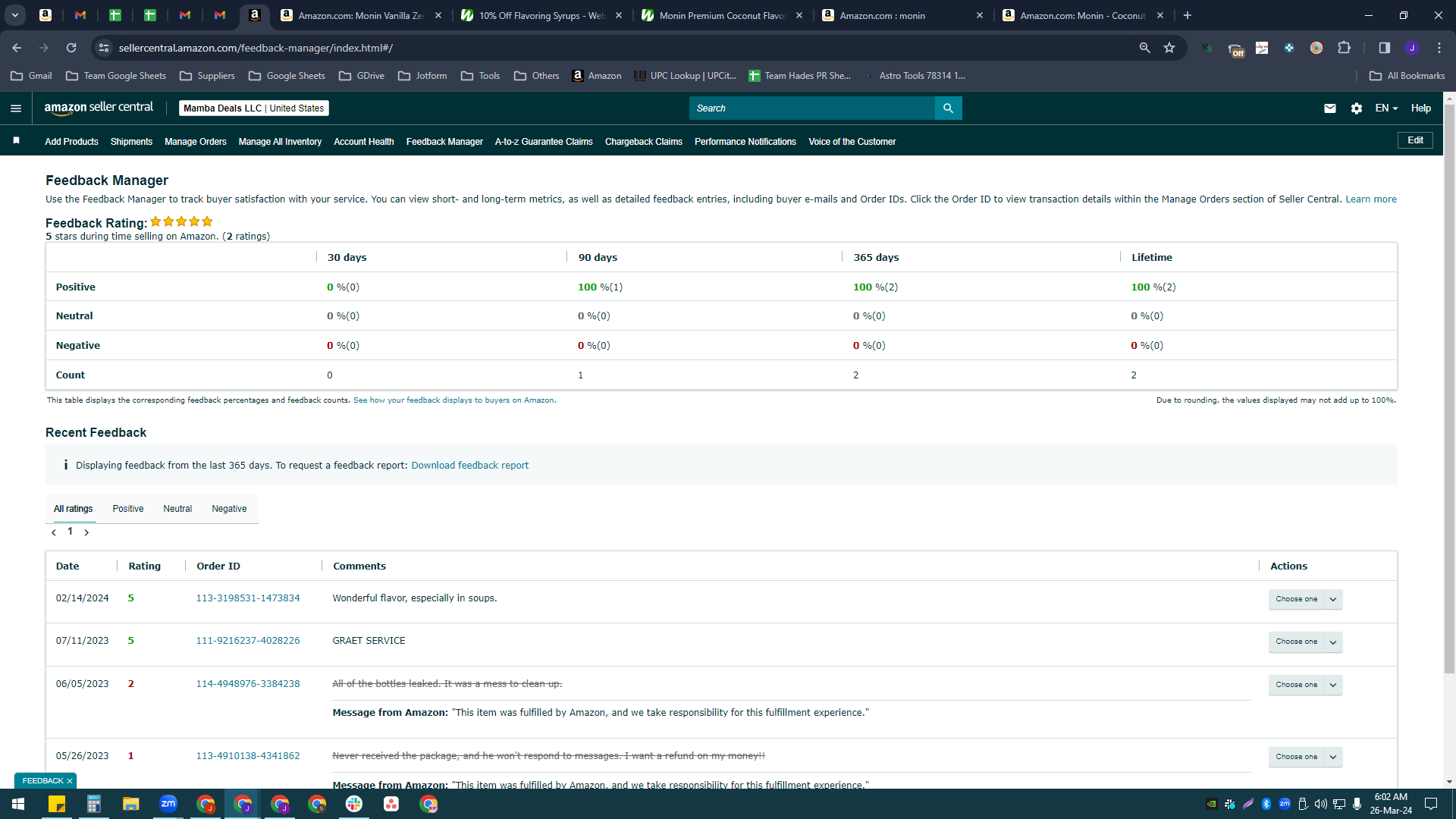Open Chrome side panel icon
Viewport: 1456px width, 819px height.
(x=1384, y=48)
